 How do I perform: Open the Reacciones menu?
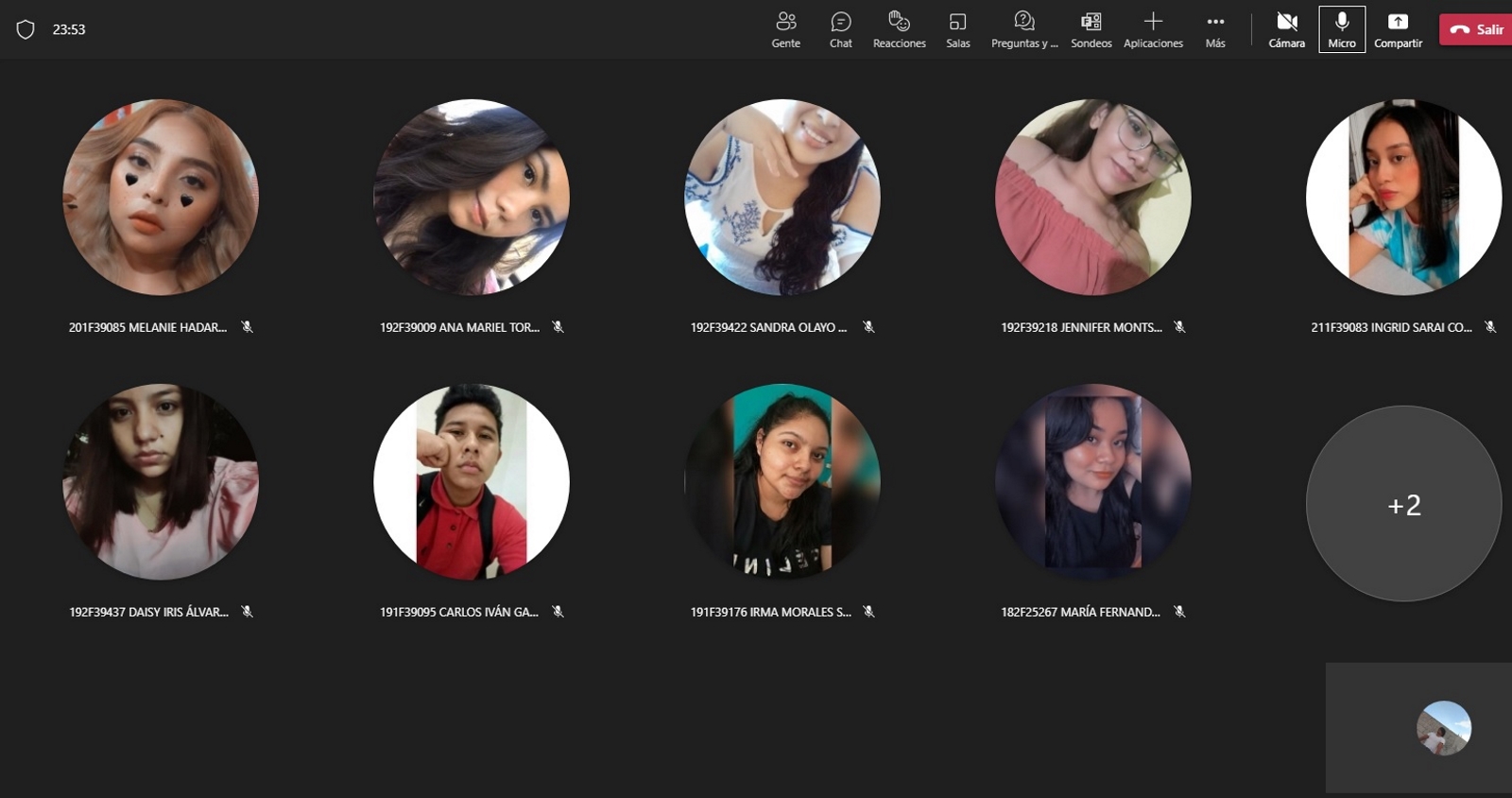pyautogui.click(x=899, y=30)
